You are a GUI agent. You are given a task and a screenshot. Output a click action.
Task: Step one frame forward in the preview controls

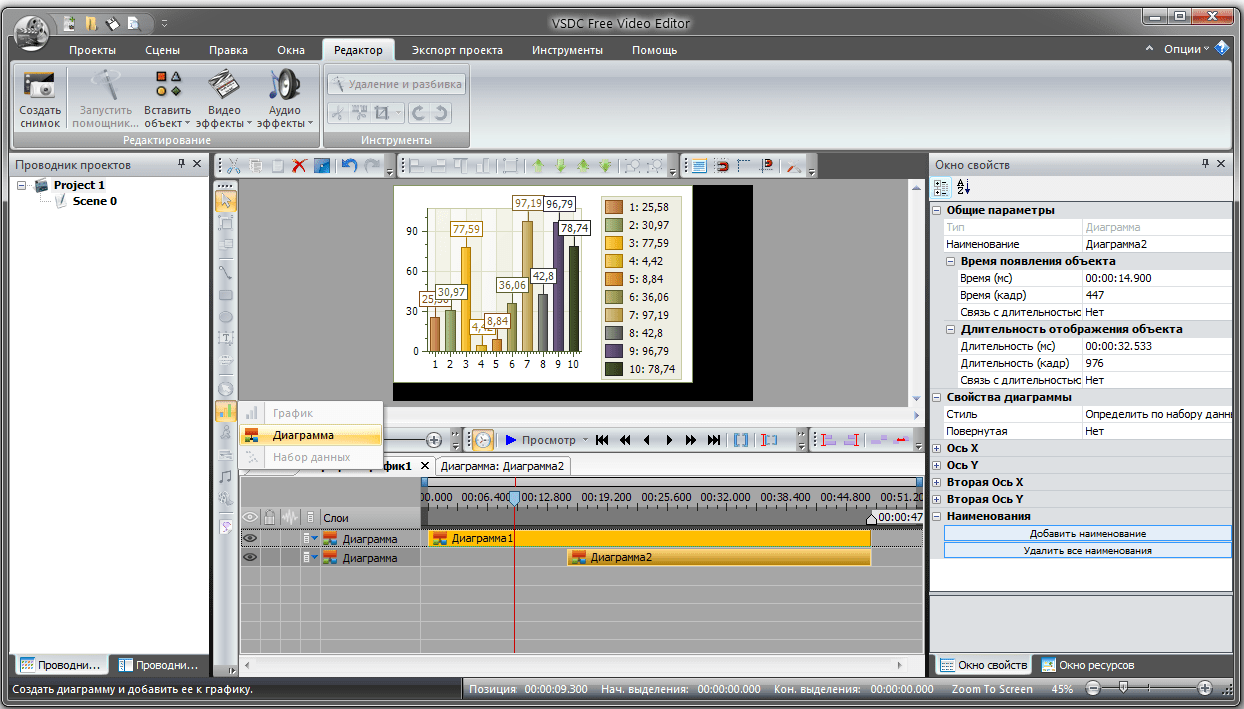(x=669, y=440)
